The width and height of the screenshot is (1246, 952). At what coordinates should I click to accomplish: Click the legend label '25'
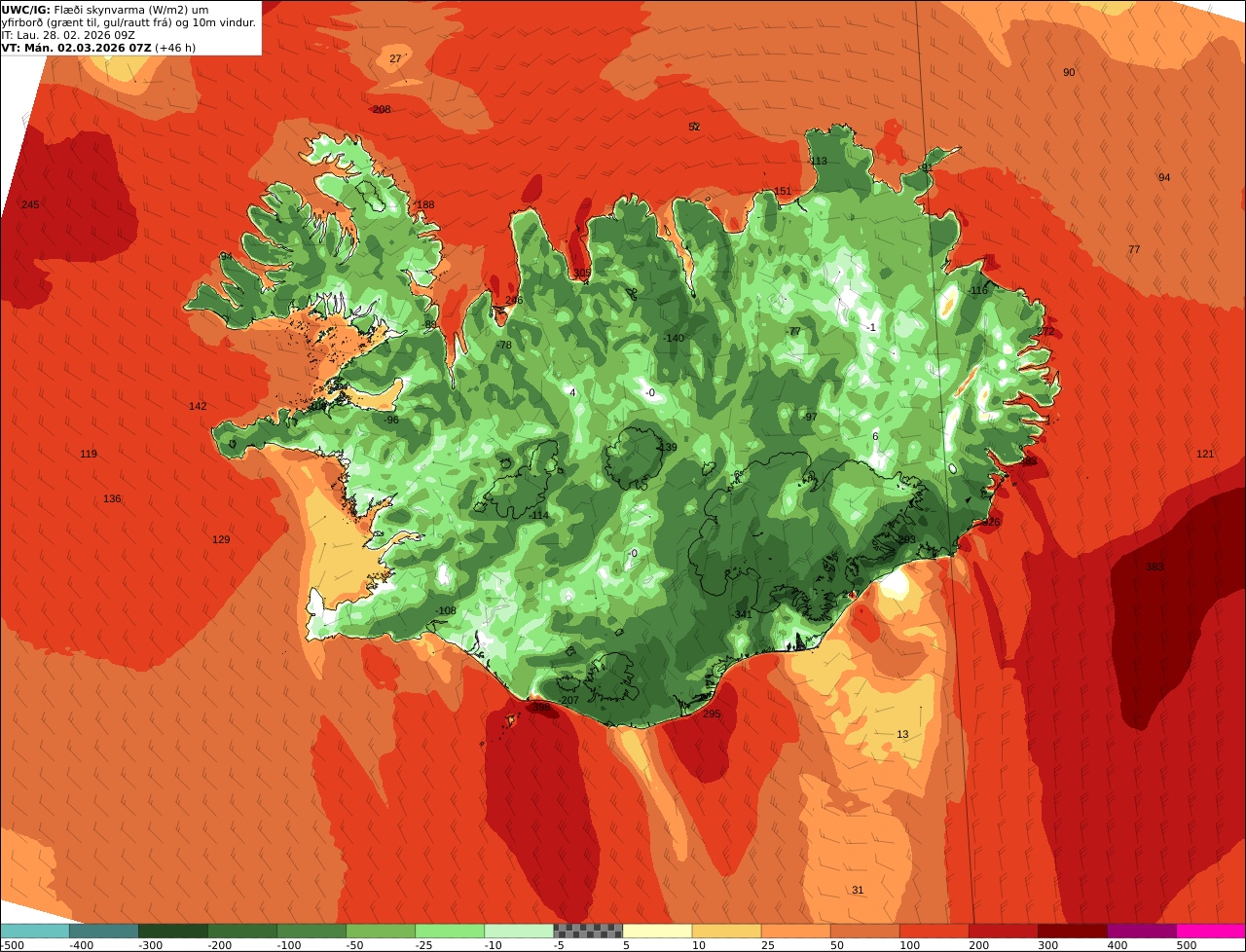[768, 945]
